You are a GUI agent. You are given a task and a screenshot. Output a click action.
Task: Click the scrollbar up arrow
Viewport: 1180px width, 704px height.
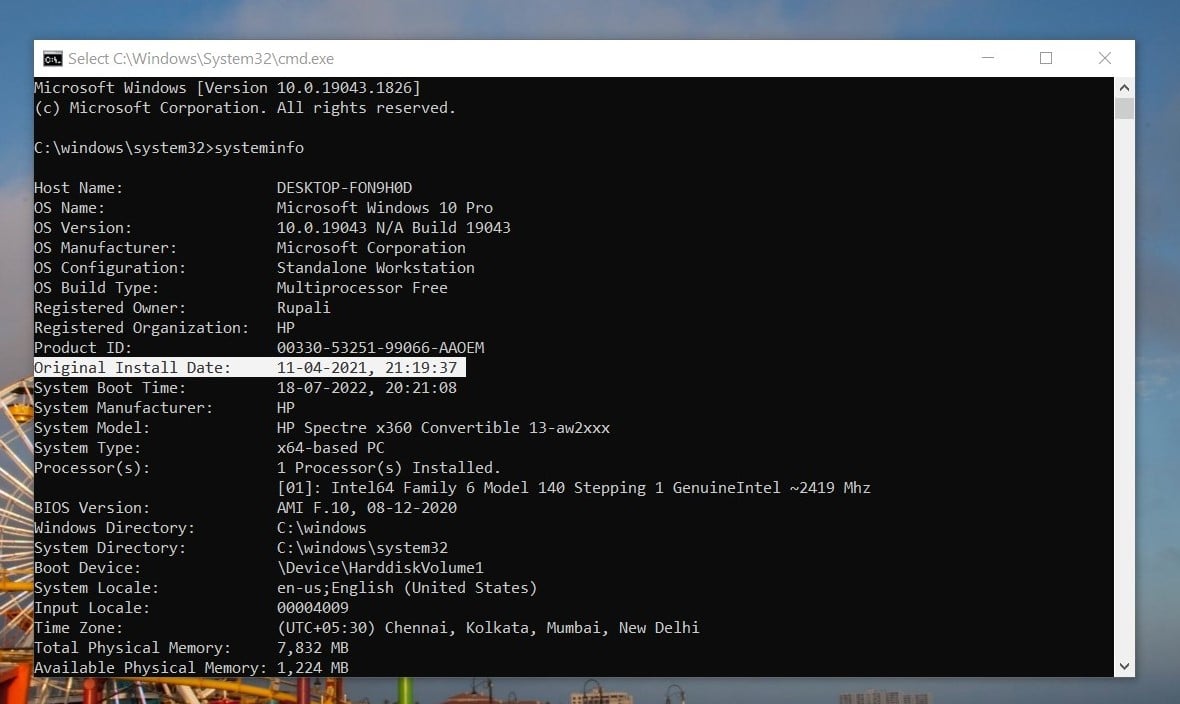pos(1124,87)
